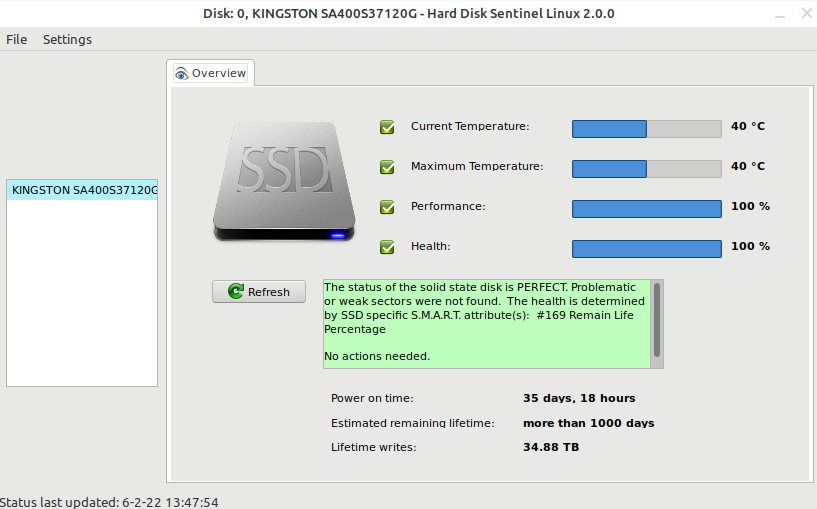
Task: Click the Maximum Temperature "40 °C" value
Action: point(748,166)
